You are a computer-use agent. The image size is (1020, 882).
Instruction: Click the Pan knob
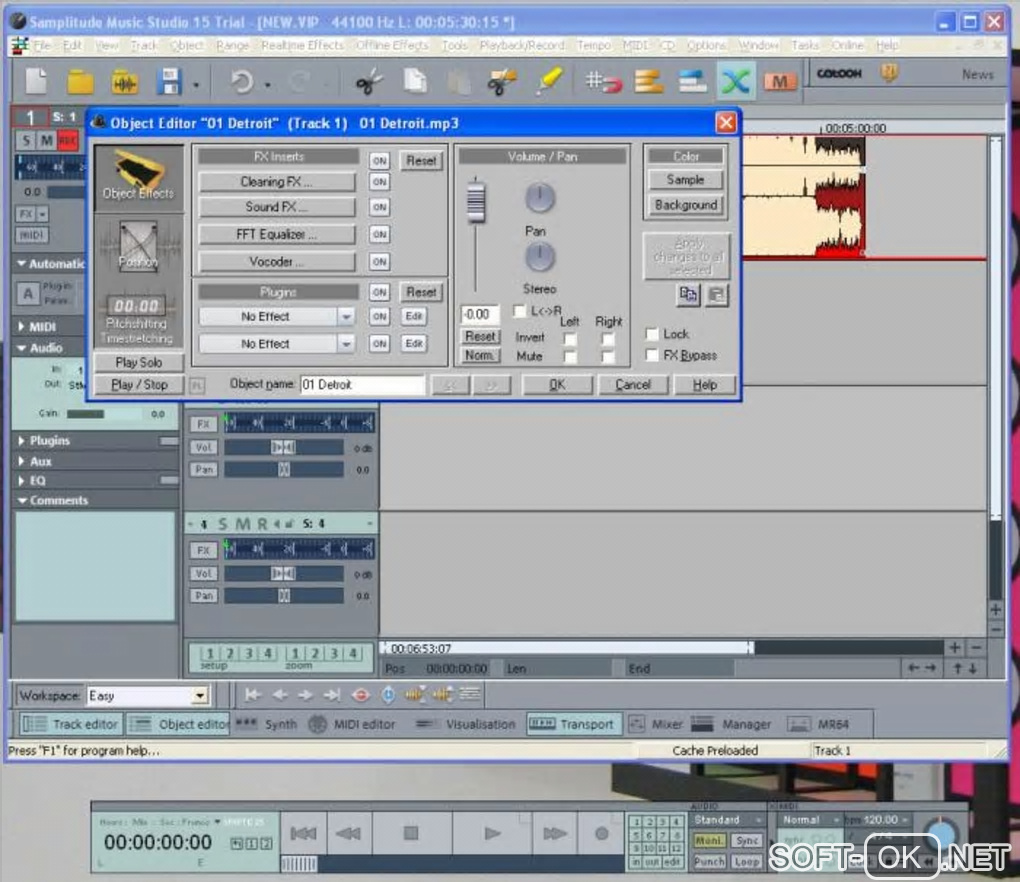[539, 198]
